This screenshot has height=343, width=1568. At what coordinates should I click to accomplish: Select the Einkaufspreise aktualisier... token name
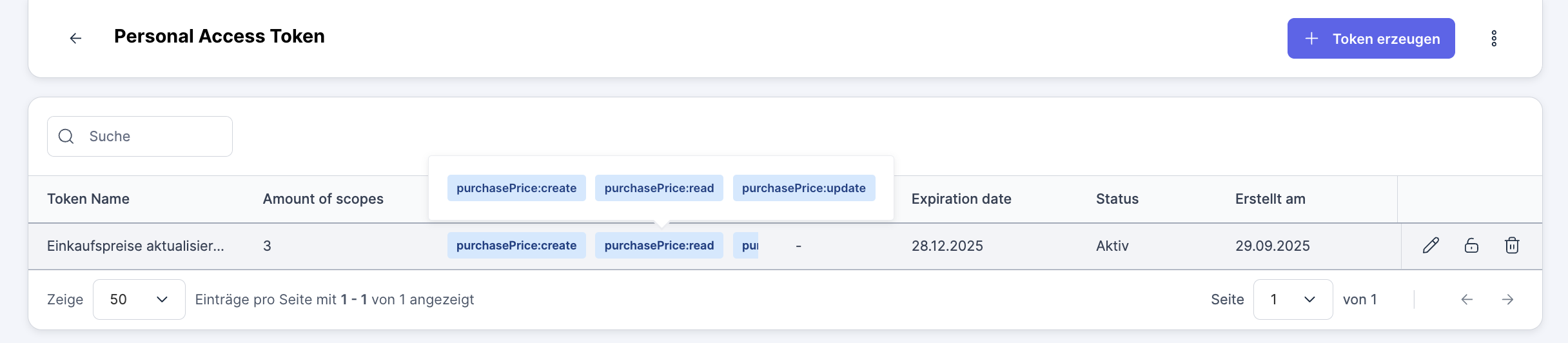(135, 246)
